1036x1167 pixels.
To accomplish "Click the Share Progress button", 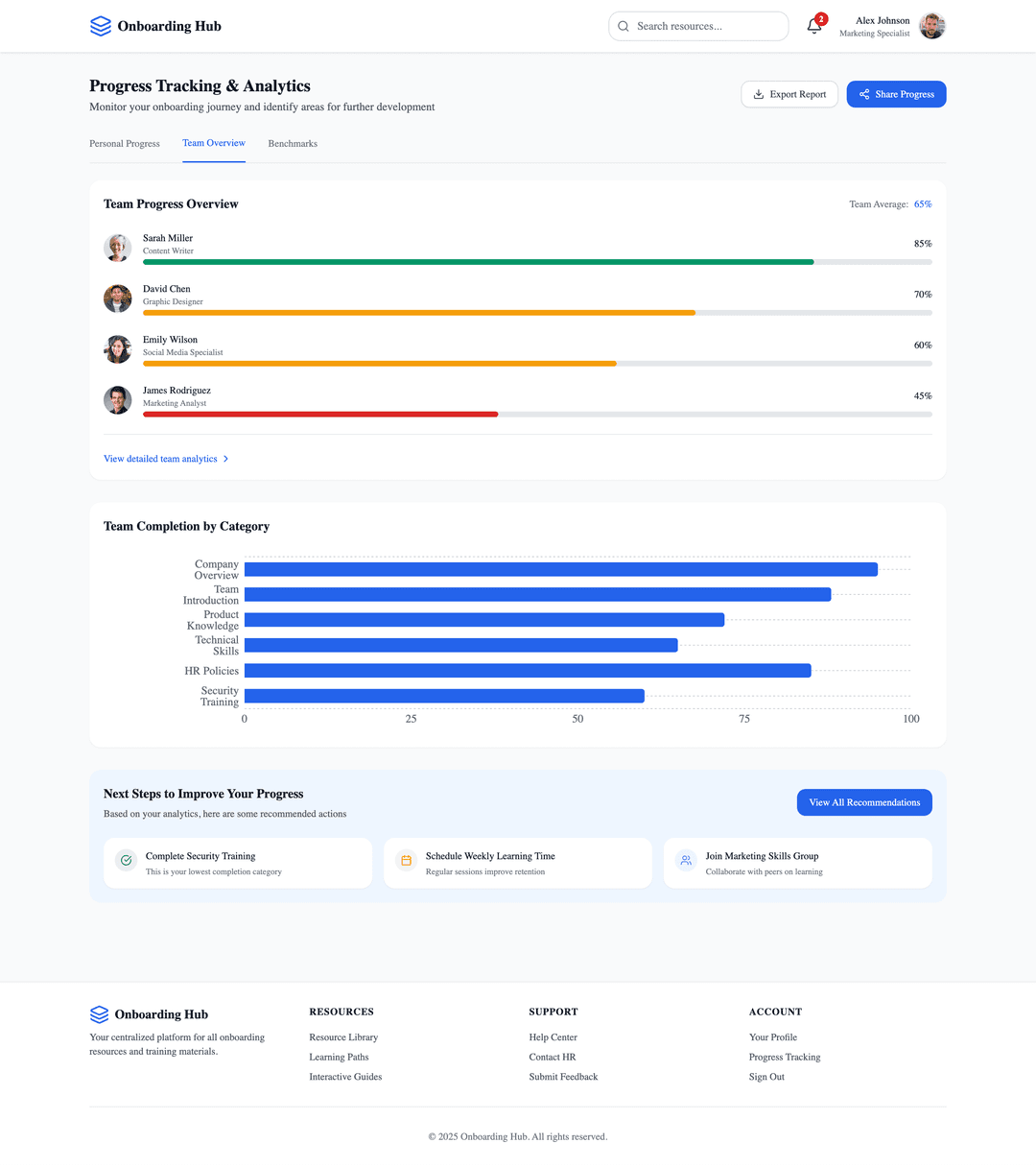I will pos(896,94).
